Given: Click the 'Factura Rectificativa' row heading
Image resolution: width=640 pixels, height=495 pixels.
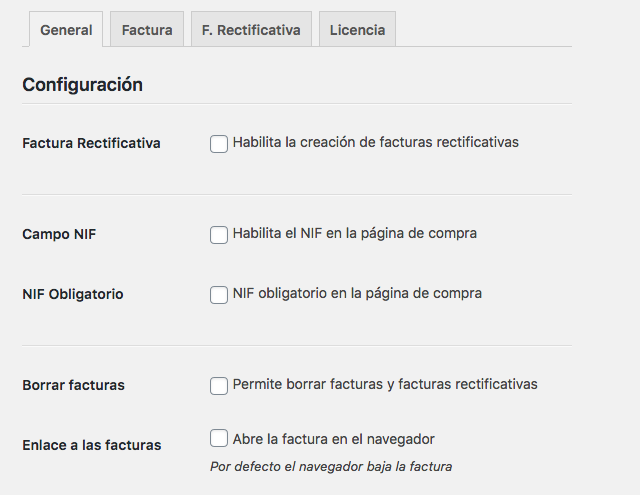Looking at the screenshot, I should click(91, 143).
